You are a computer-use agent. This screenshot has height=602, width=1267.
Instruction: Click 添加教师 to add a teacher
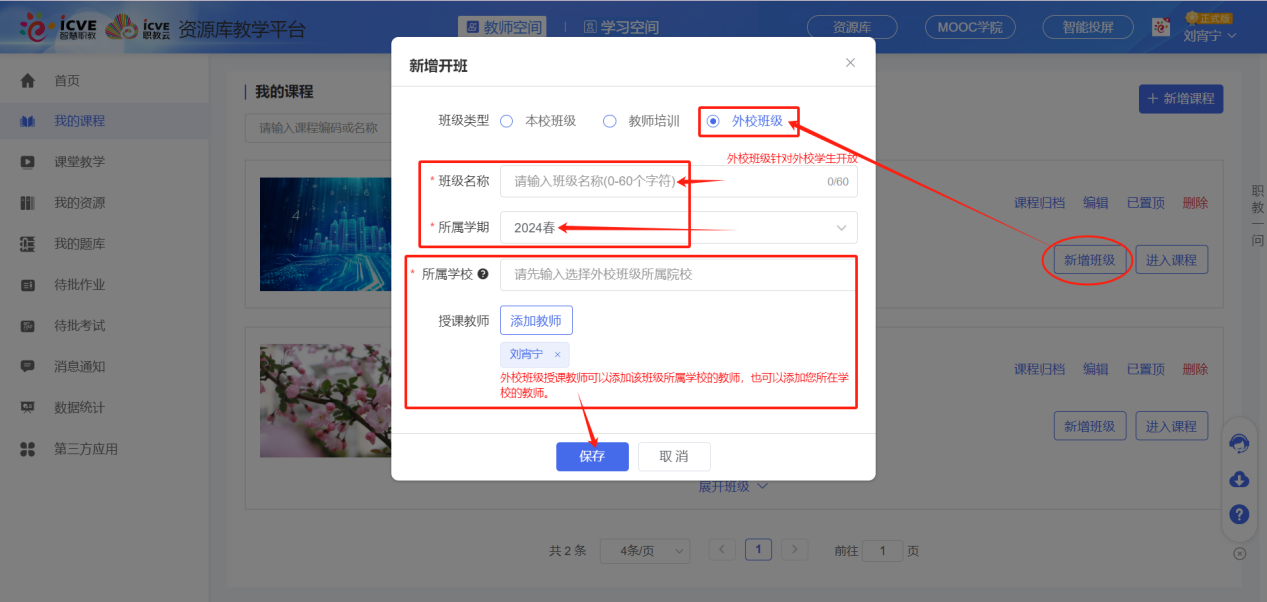535,320
